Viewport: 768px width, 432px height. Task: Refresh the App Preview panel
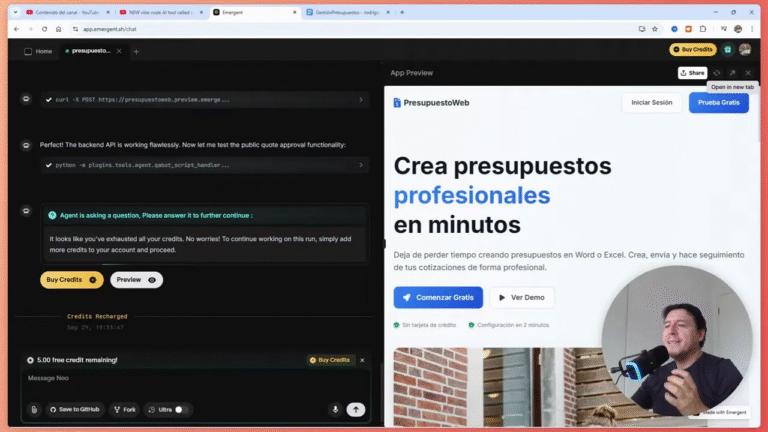coord(717,73)
